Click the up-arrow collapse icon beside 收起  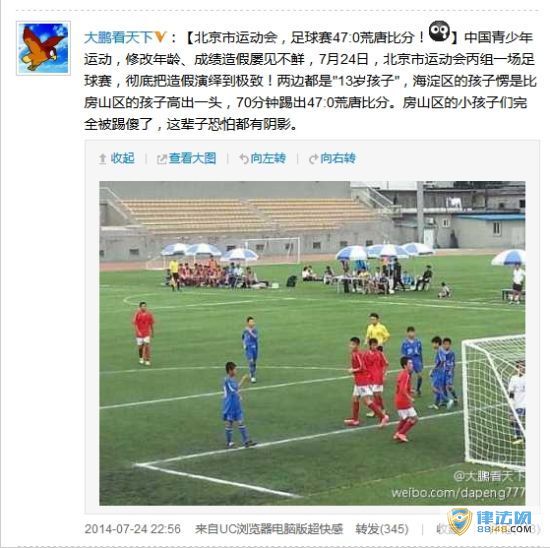(x=102, y=159)
